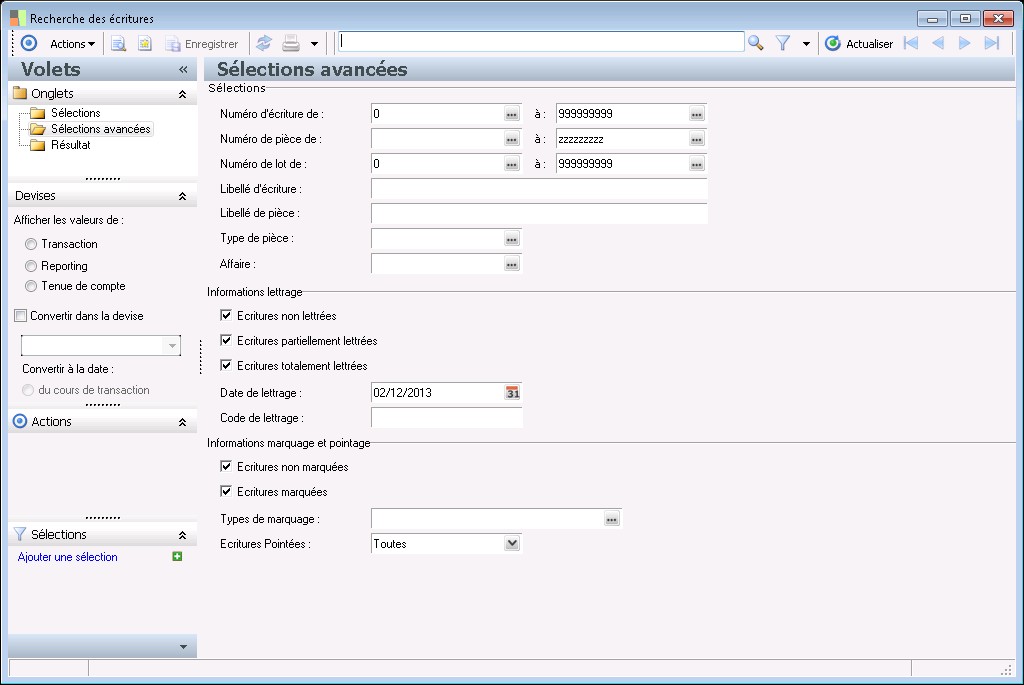1024x685 pixels.
Task: Open lookup for Numéro de pièce de
Action: coord(511,139)
